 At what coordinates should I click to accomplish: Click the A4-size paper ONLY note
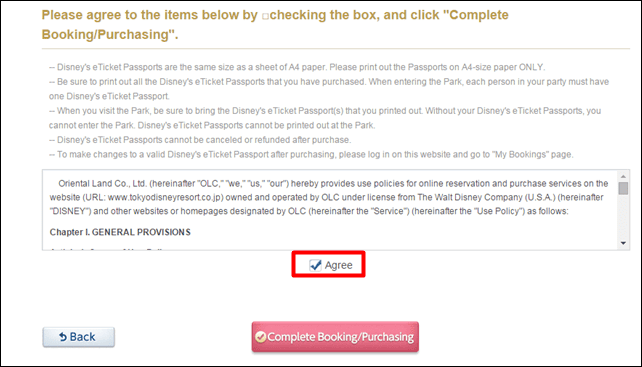tap(297, 67)
